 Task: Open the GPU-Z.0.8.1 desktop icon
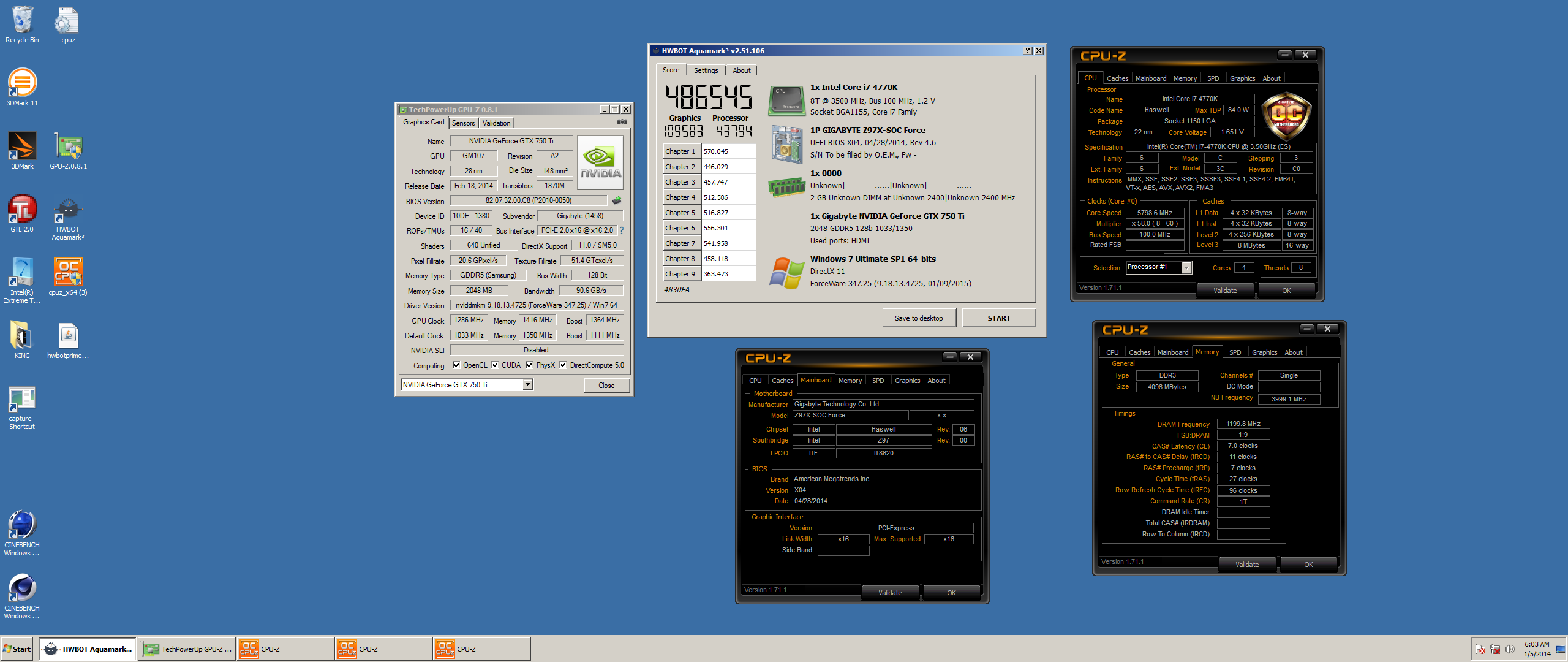pos(68,150)
